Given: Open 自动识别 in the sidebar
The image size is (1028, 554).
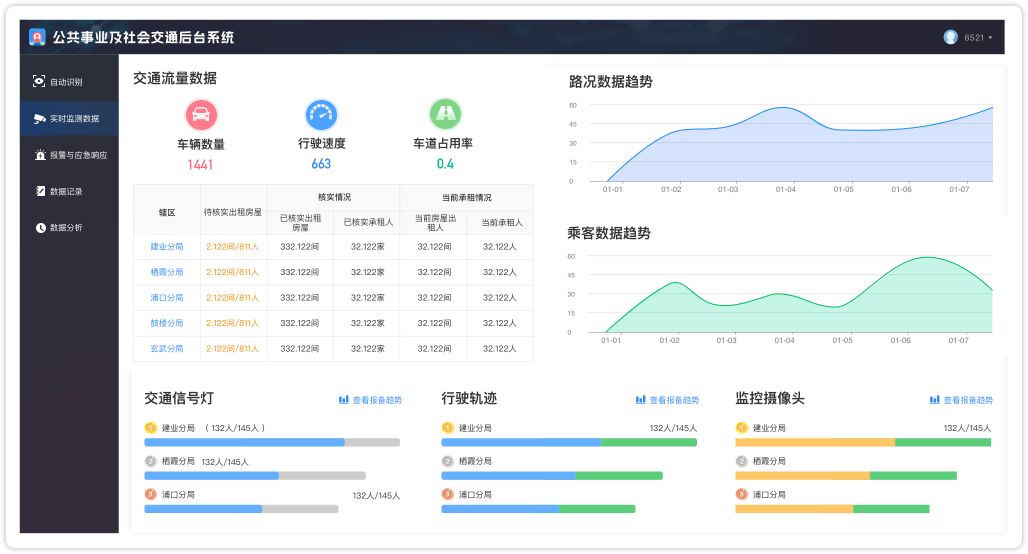Looking at the screenshot, I should click(x=66, y=81).
